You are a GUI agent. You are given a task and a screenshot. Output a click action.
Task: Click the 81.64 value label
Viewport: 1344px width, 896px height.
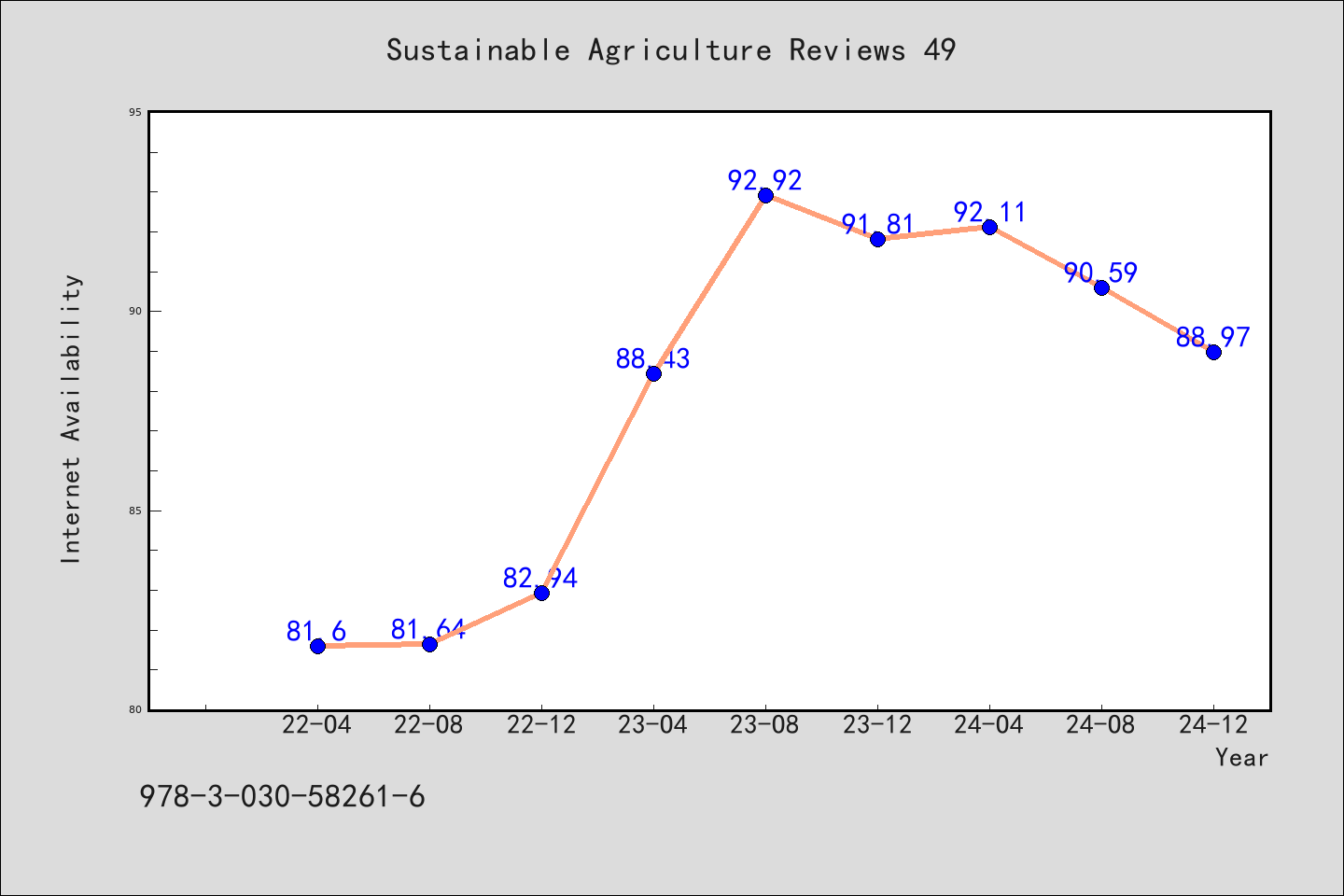pos(428,630)
